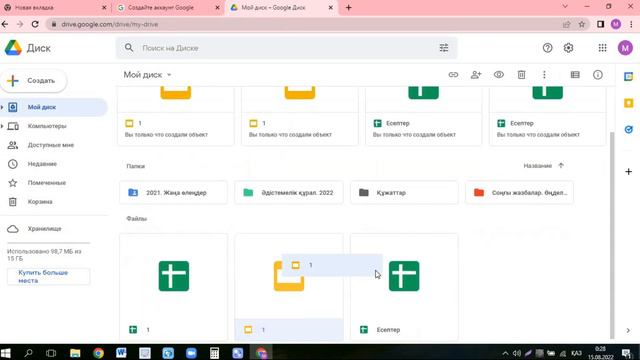Select folder Әдістемелік құрал. 2022
Viewport: 640px width, 360px height.
pyautogui.click(x=289, y=193)
